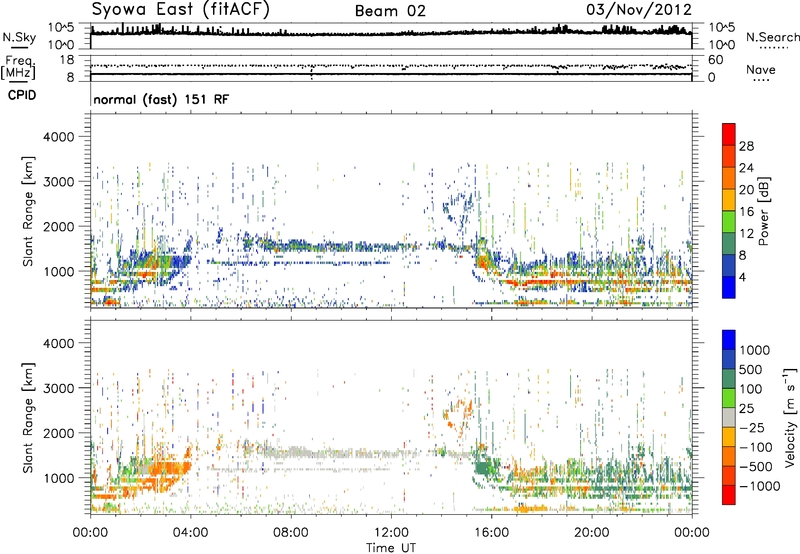Click the velocity colorbar value '-1000'
This screenshot has height=554, width=800.
pos(759,486)
